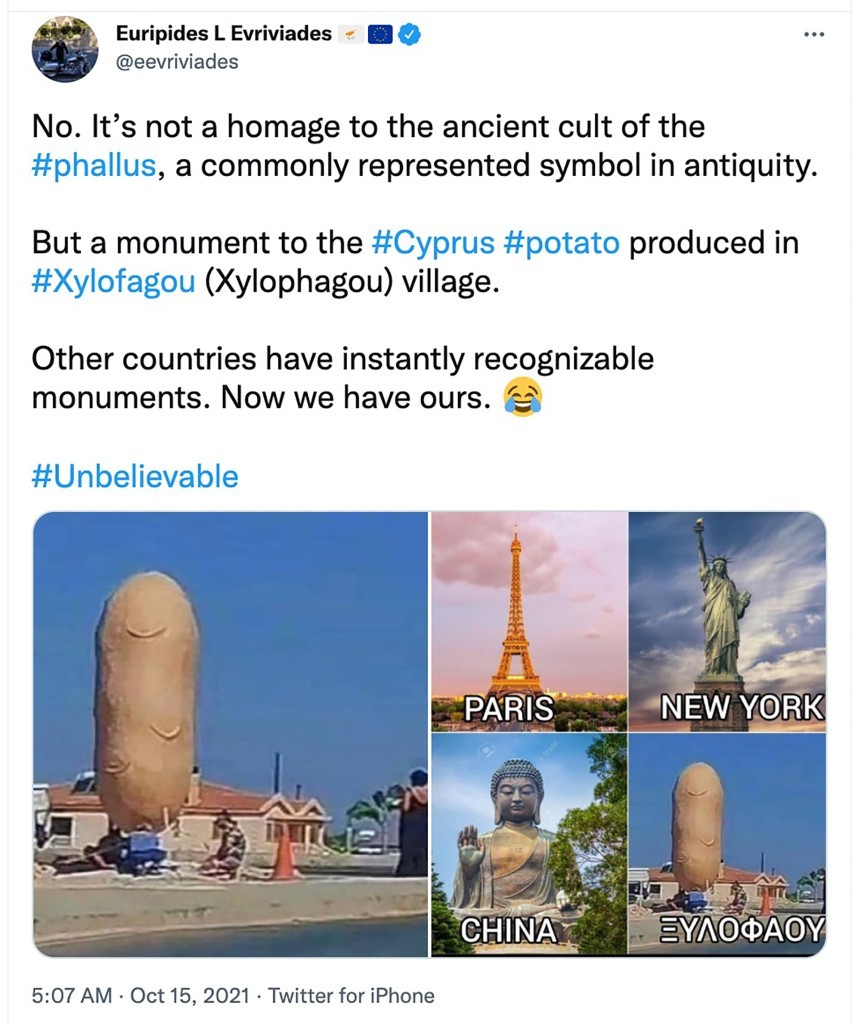Click the blue verified badge
The width and height of the screenshot is (861, 1024).
click(x=410, y=35)
